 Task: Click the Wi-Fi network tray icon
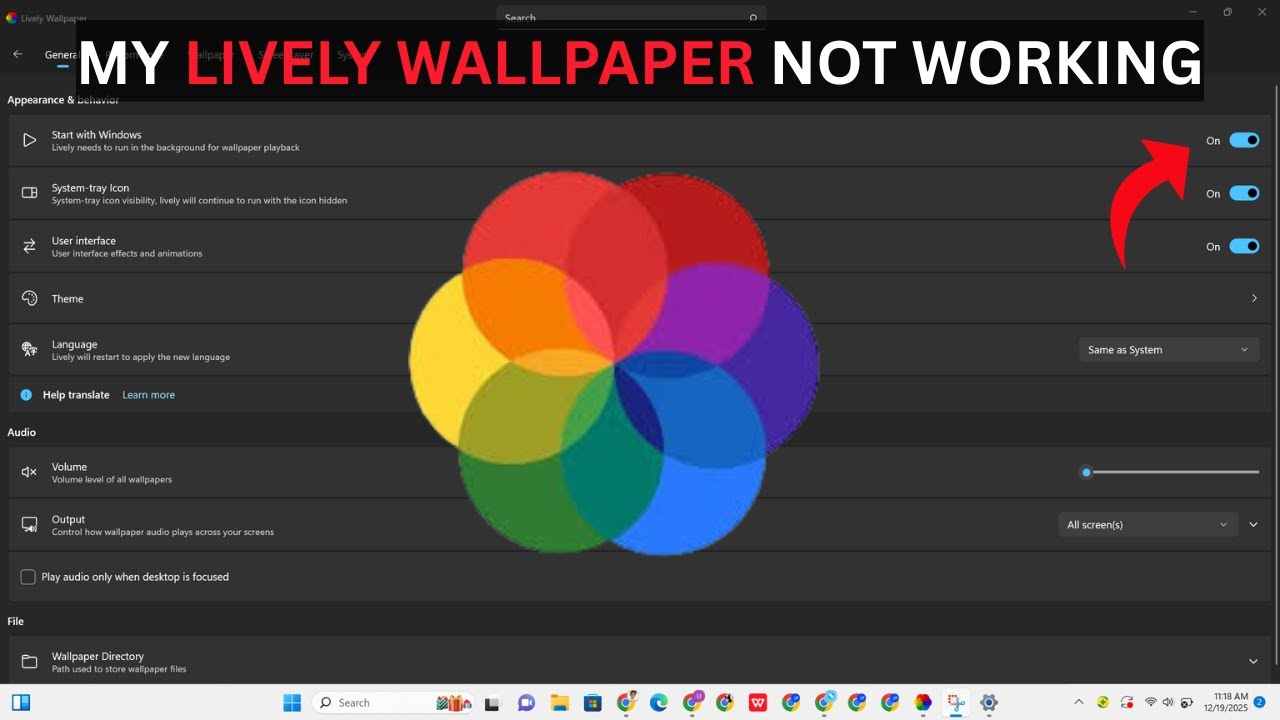pyautogui.click(x=1150, y=702)
